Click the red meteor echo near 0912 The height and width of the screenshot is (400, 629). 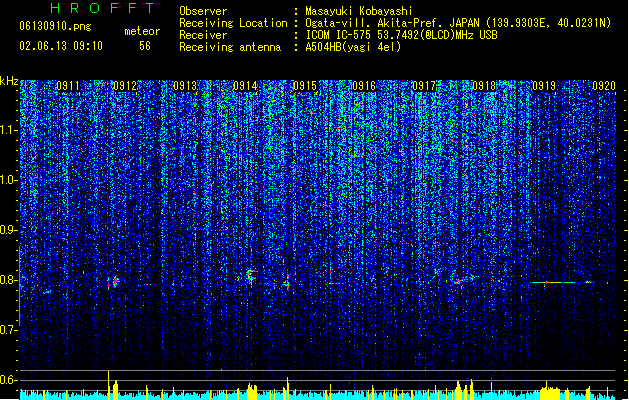pos(114,282)
